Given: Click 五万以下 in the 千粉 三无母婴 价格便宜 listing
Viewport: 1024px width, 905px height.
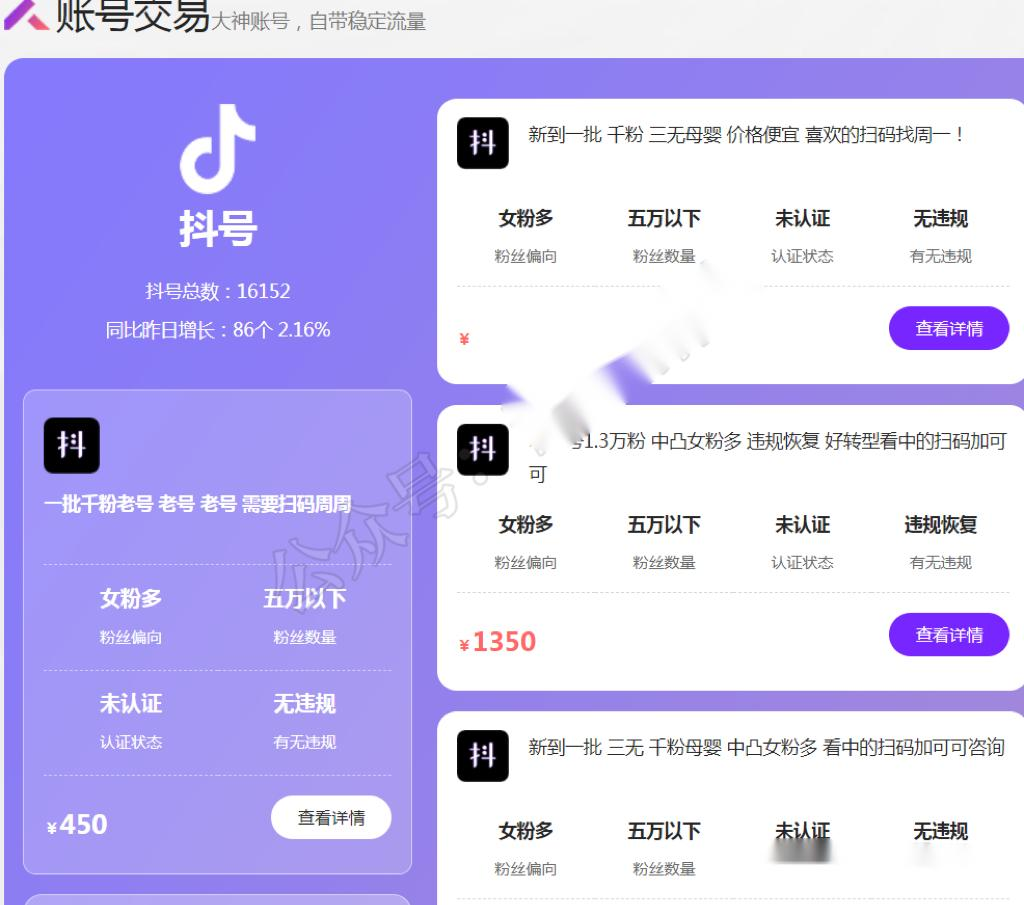Looking at the screenshot, I should pyautogui.click(x=664, y=218).
